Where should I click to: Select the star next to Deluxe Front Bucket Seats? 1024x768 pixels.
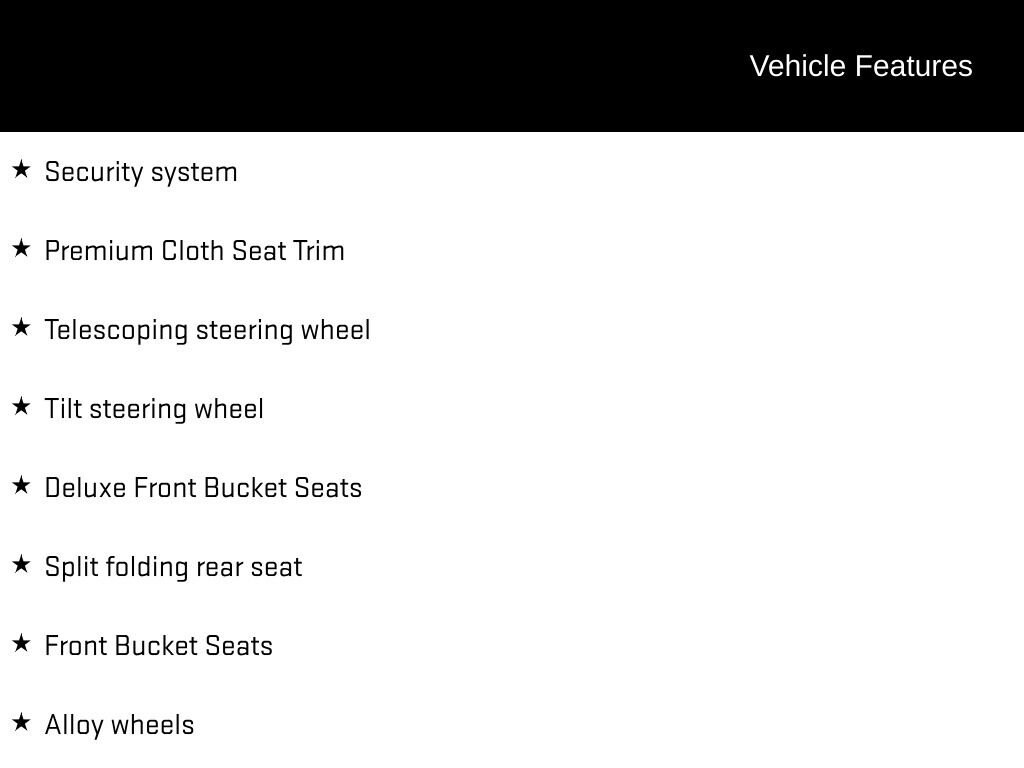tap(21, 485)
